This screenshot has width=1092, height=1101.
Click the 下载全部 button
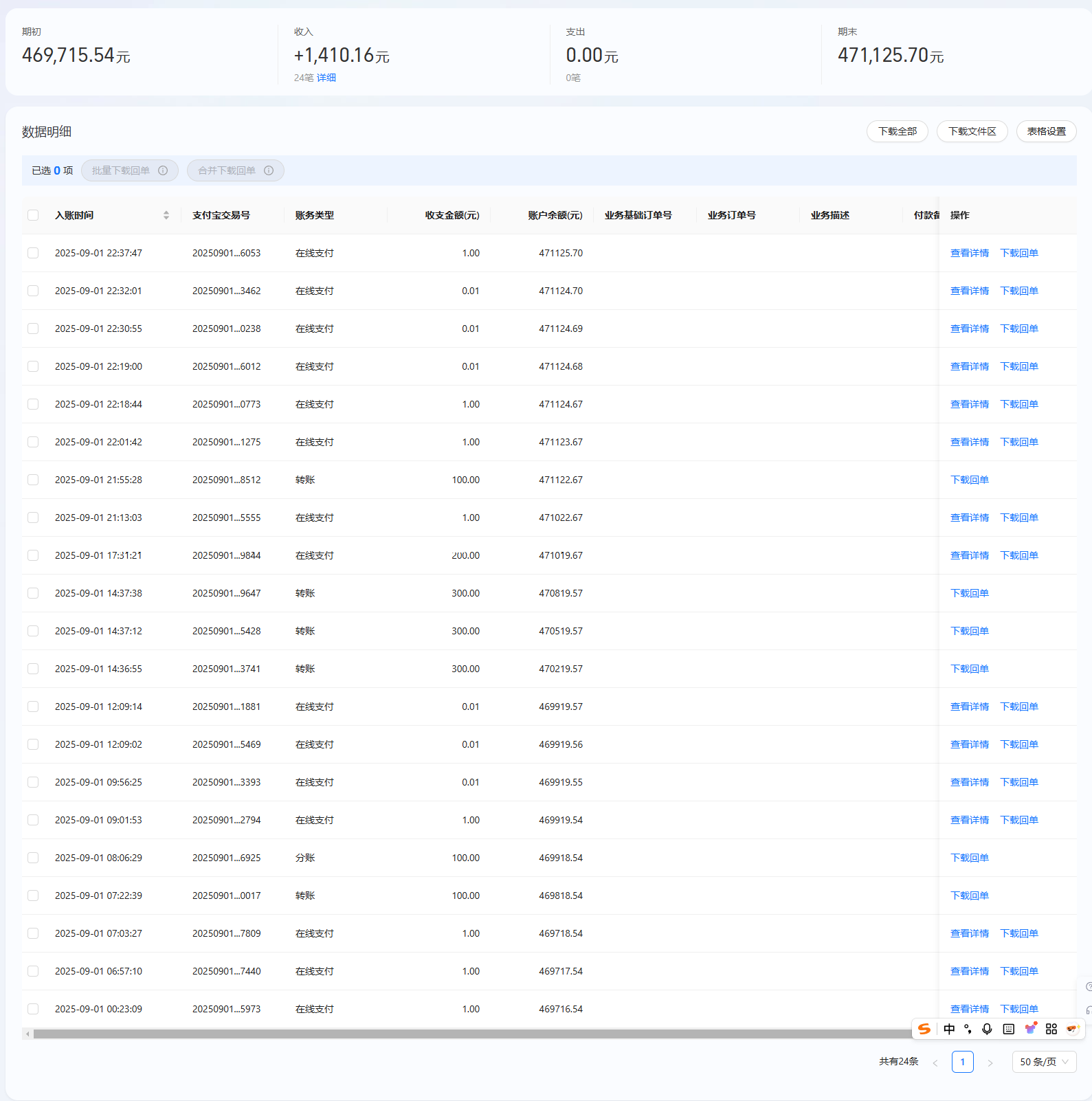[x=897, y=131]
